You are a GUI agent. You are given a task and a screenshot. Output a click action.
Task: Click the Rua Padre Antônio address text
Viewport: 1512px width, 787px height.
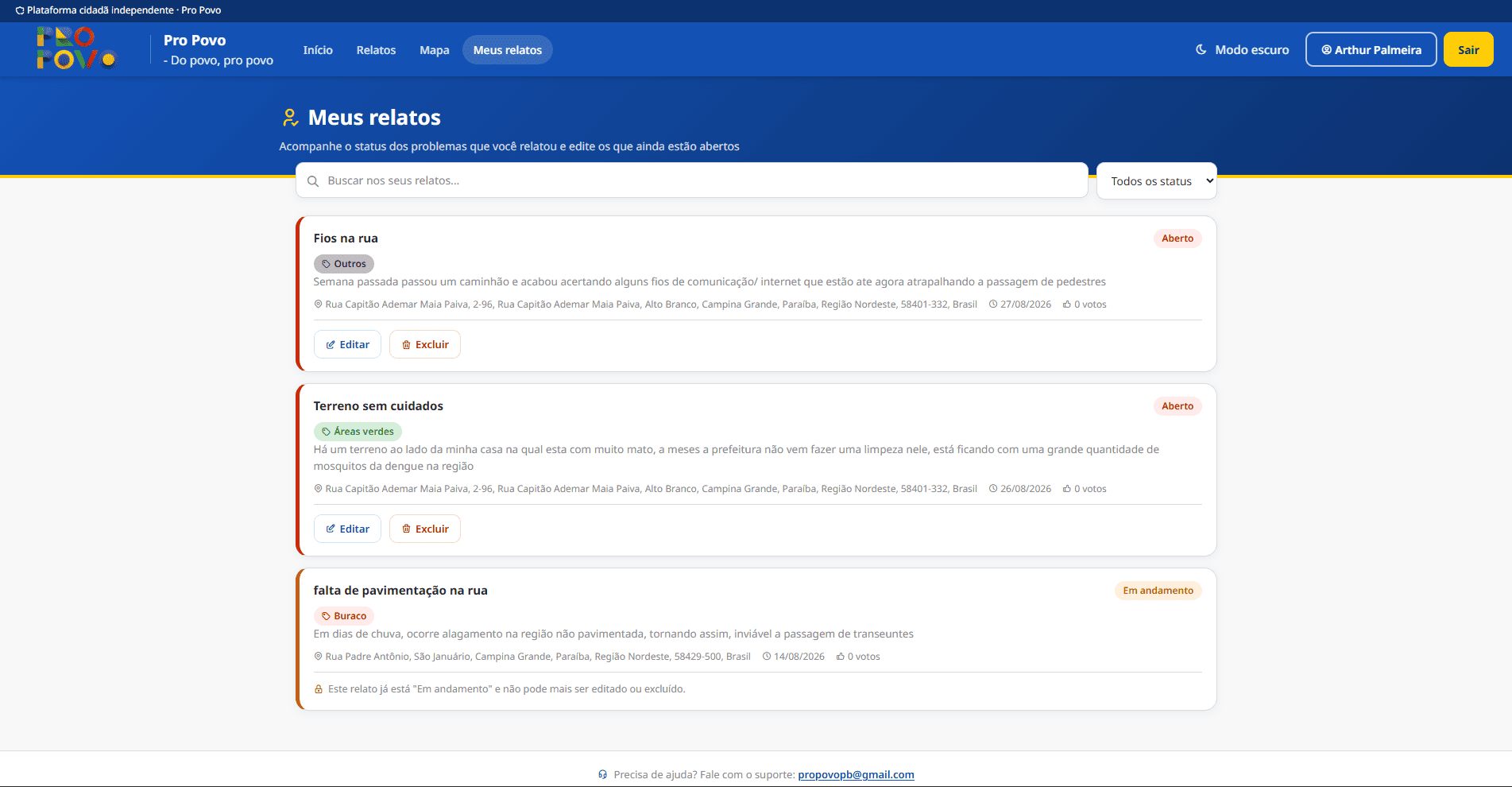coord(538,657)
